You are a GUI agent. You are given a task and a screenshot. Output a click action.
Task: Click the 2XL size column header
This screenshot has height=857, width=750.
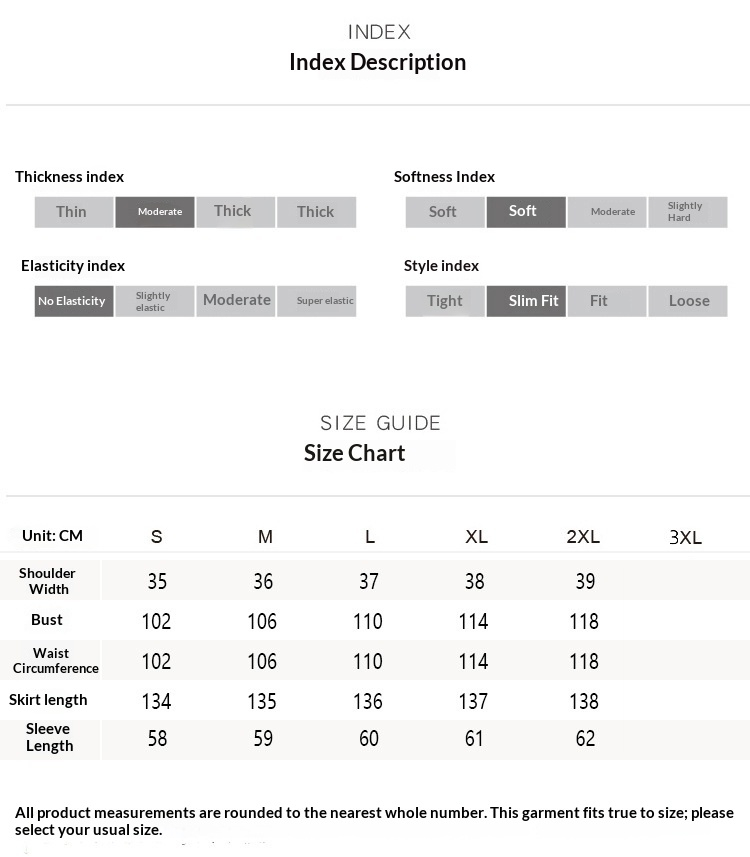point(583,537)
